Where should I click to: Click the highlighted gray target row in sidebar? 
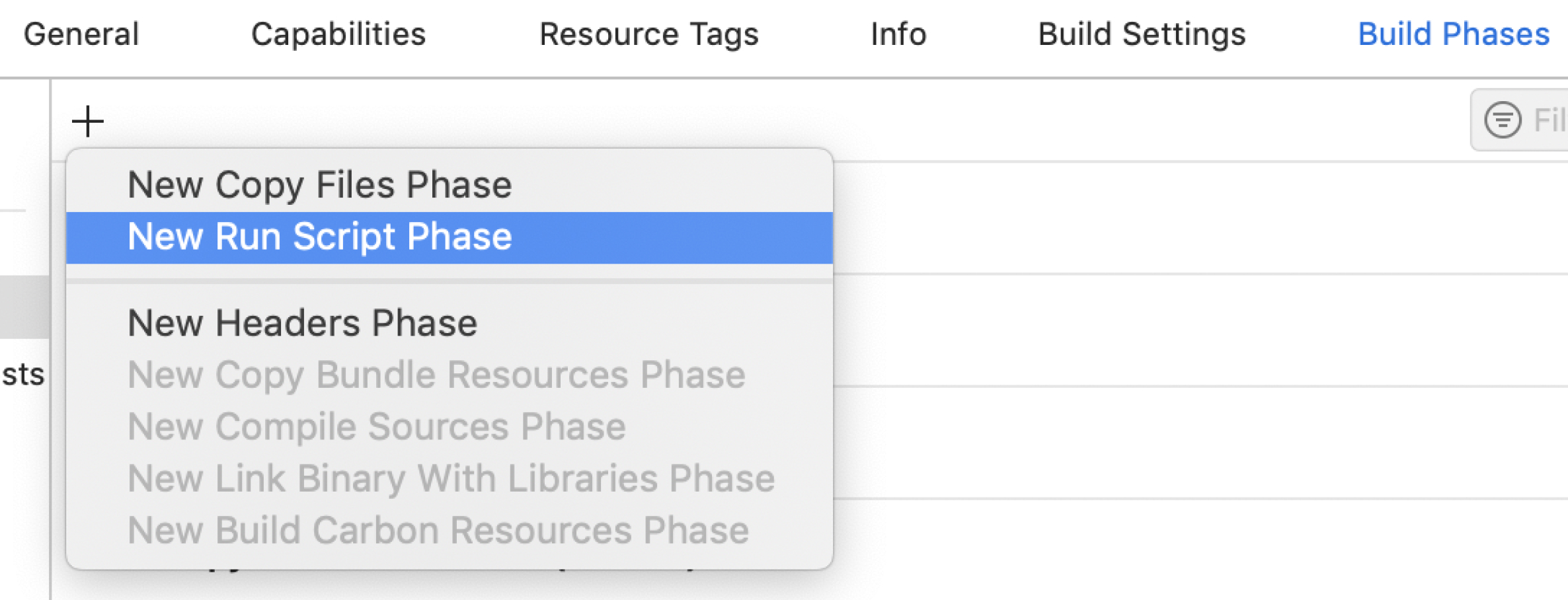[x=24, y=307]
